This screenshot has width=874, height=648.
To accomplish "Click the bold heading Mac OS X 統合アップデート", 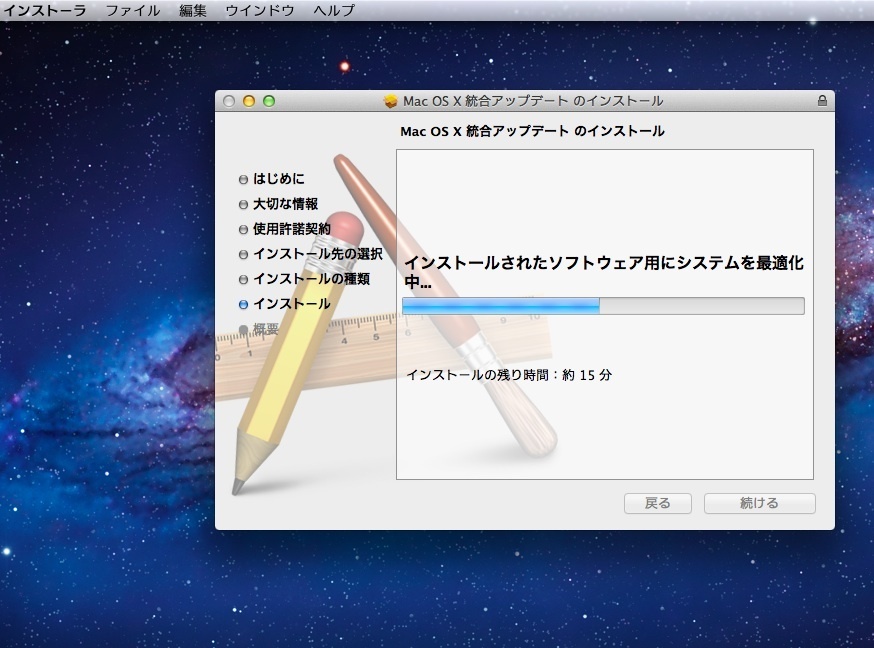I will tap(532, 131).
